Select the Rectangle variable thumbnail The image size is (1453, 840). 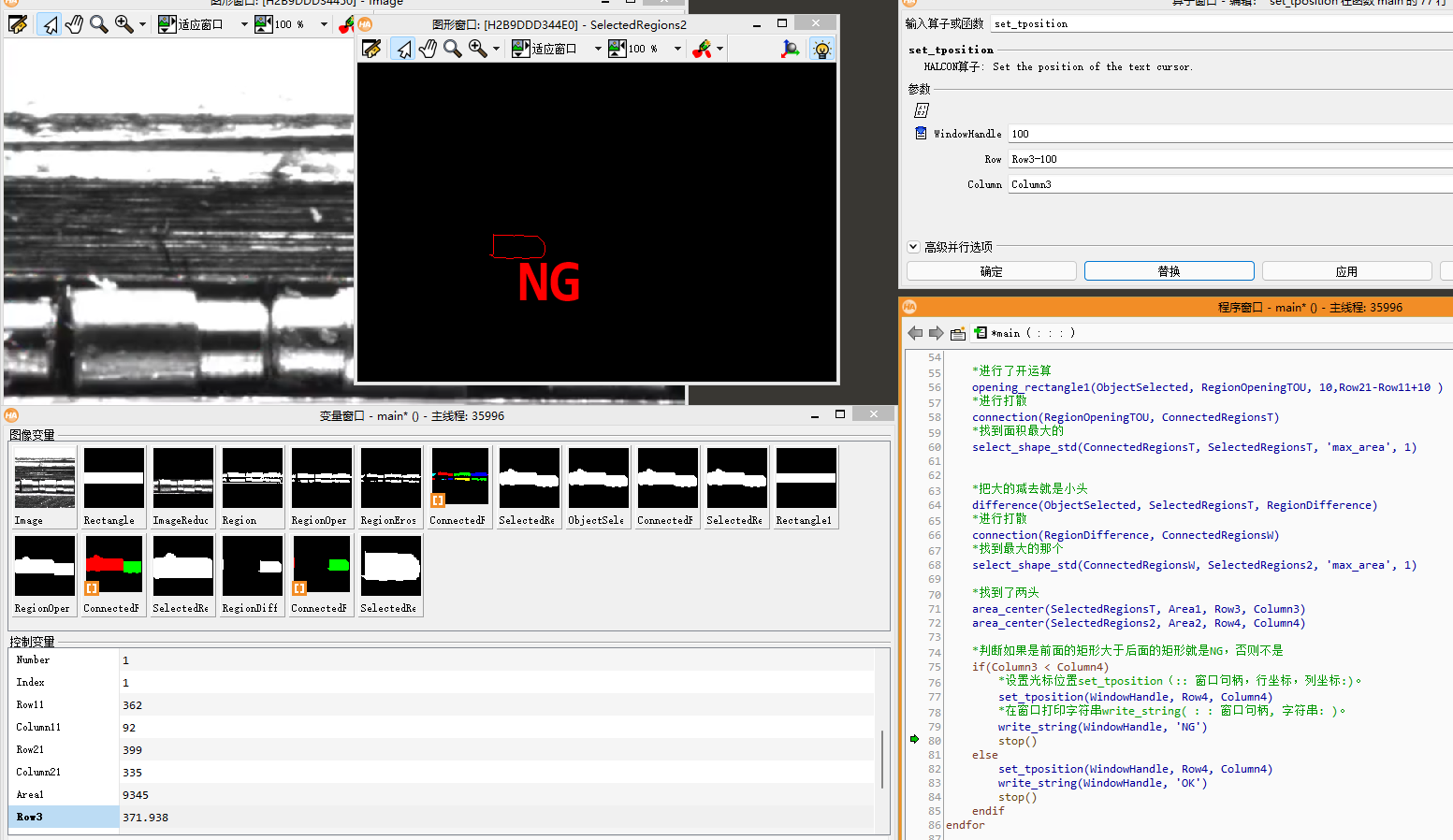pyautogui.click(x=114, y=487)
